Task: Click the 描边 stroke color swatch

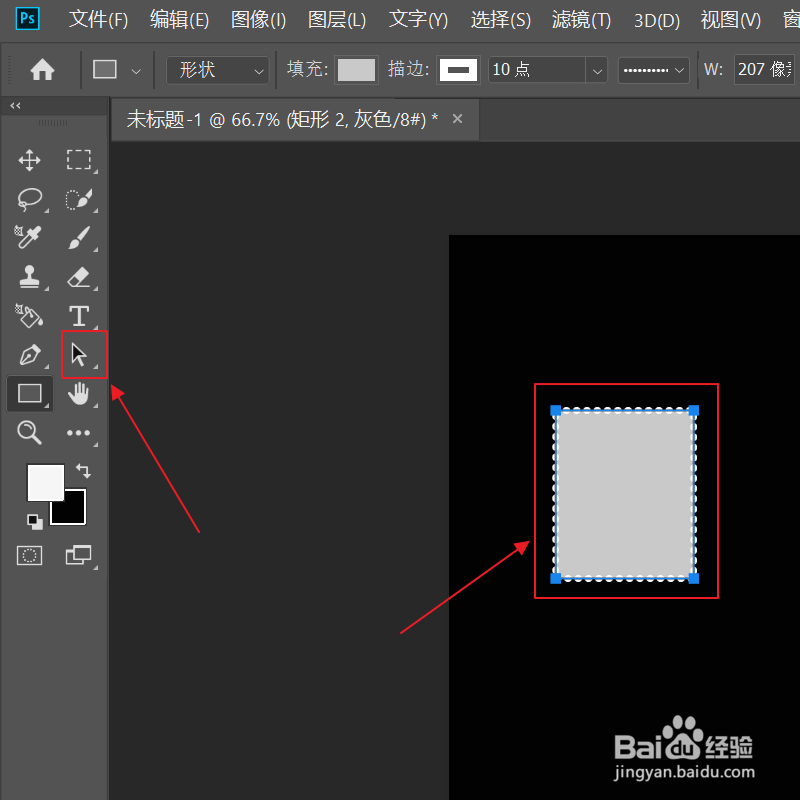Action: 458,70
